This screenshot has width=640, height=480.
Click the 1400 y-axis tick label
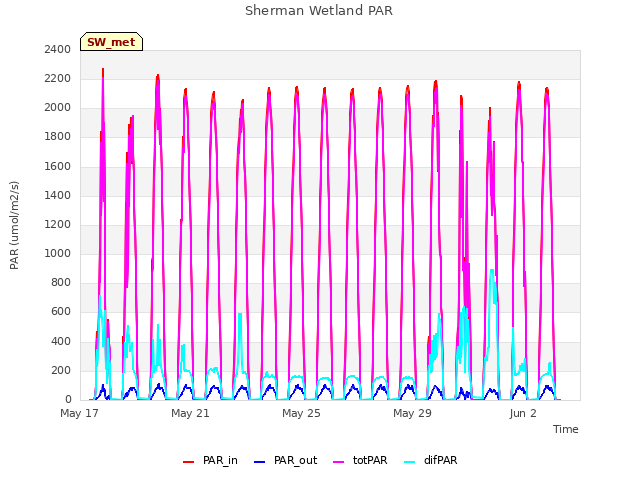point(58,196)
